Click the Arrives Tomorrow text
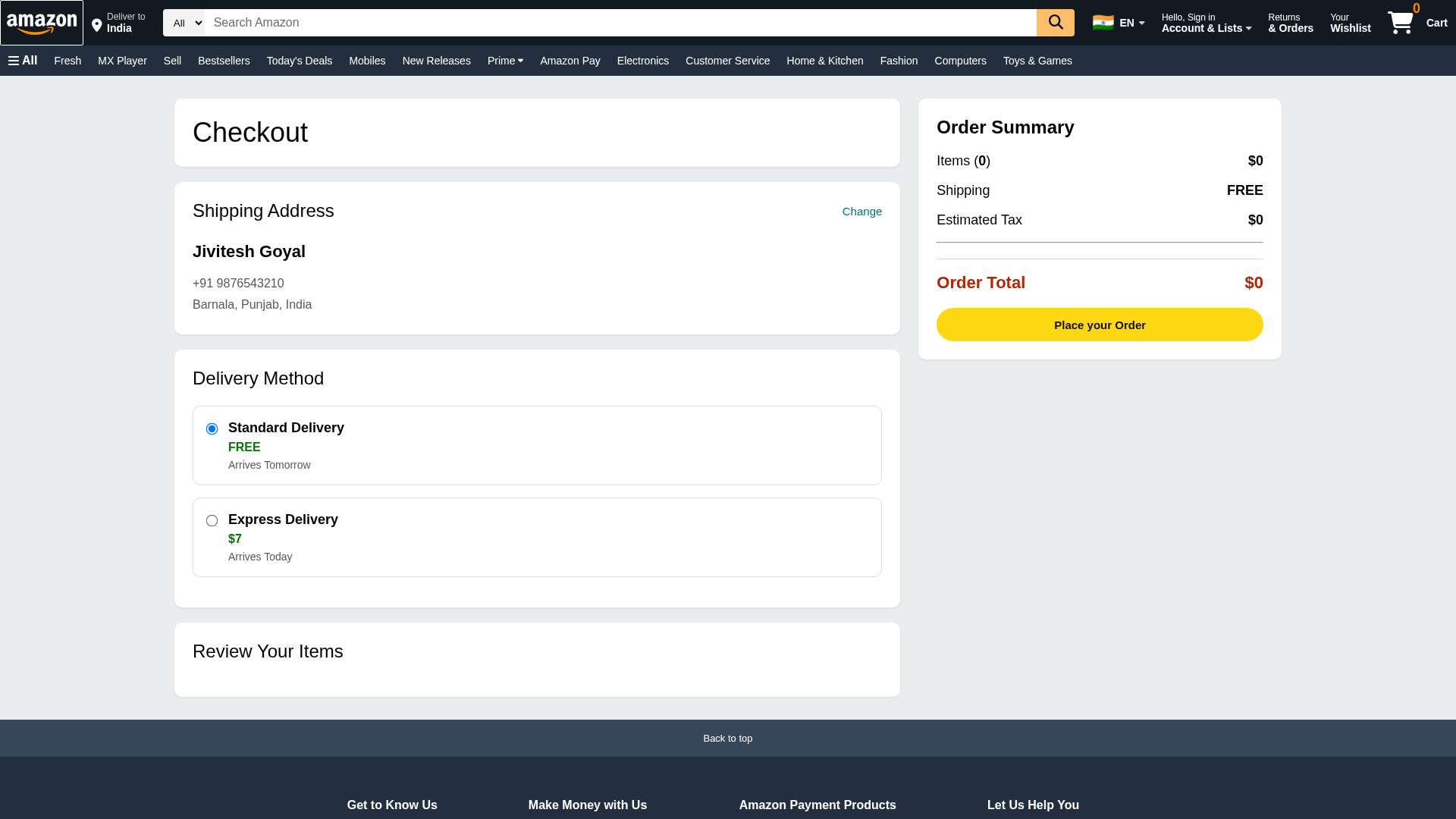Screen dimensions: 1456x819 coord(269,466)
